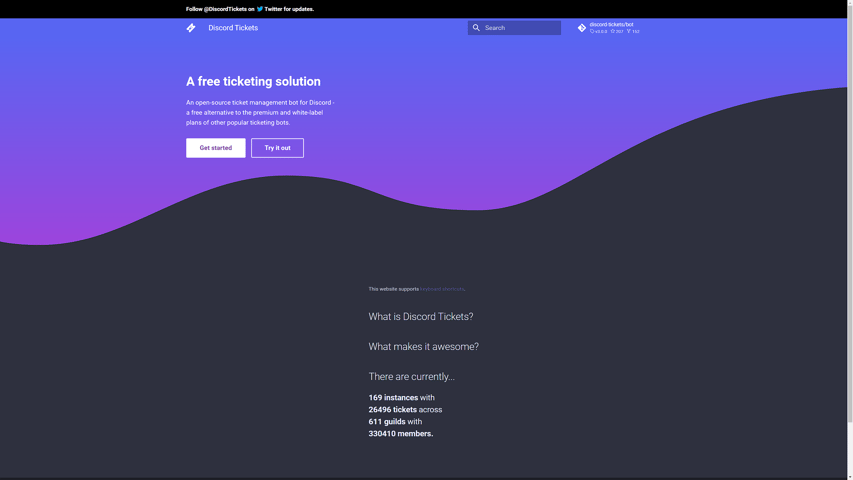Click the 'There are currently...' heading
Screen dimensions: 853x480
[411, 376]
